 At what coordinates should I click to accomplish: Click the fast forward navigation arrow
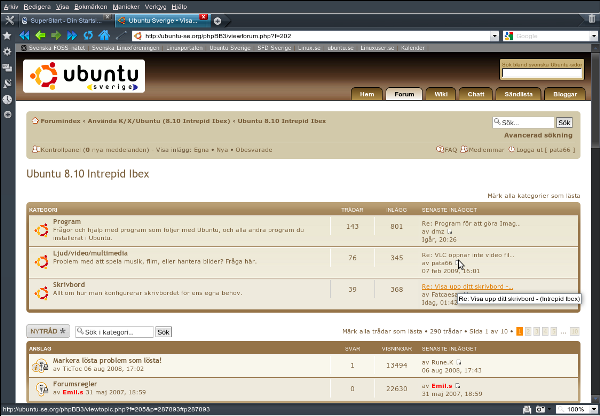(72, 36)
